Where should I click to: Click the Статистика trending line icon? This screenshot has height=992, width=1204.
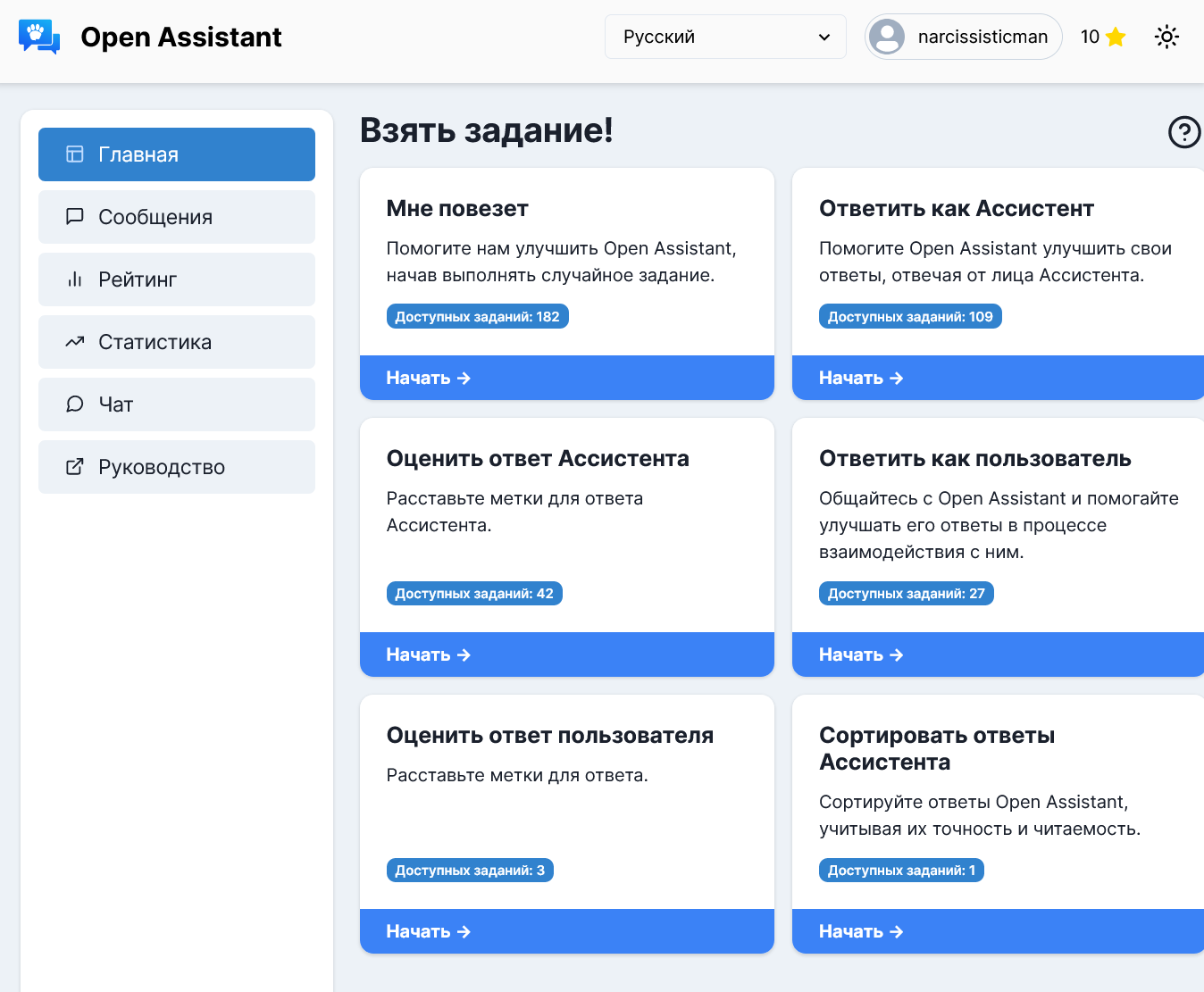pyautogui.click(x=73, y=341)
